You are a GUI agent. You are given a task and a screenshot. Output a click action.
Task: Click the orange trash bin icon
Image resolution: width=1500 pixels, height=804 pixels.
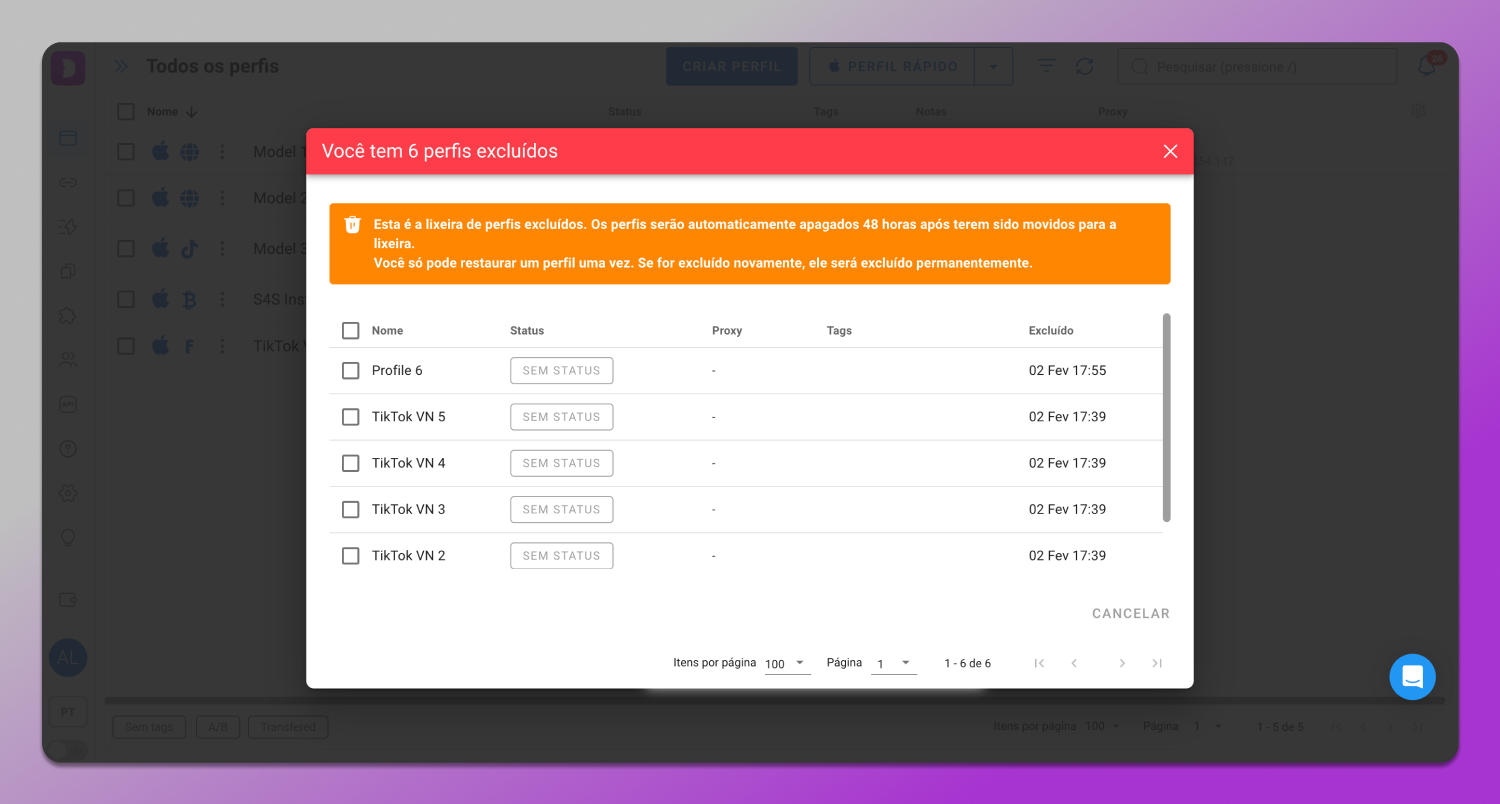point(352,224)
